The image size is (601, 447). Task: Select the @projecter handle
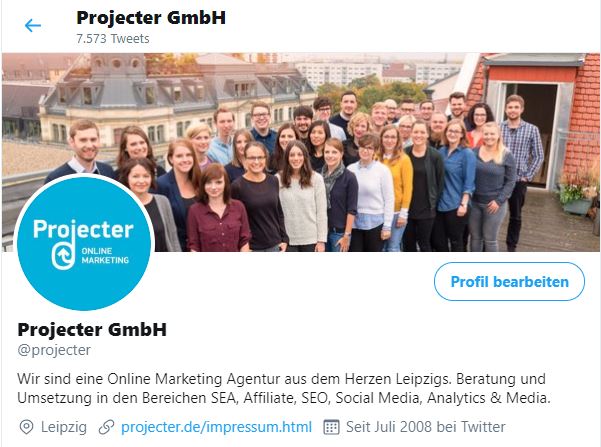54,350
